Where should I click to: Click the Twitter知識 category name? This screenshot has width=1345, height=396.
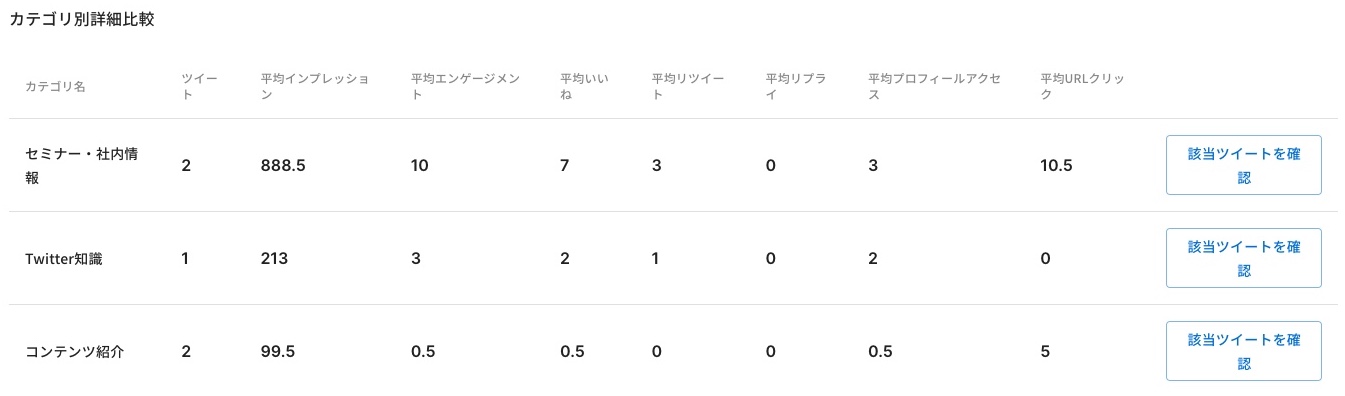click(63, 259)
